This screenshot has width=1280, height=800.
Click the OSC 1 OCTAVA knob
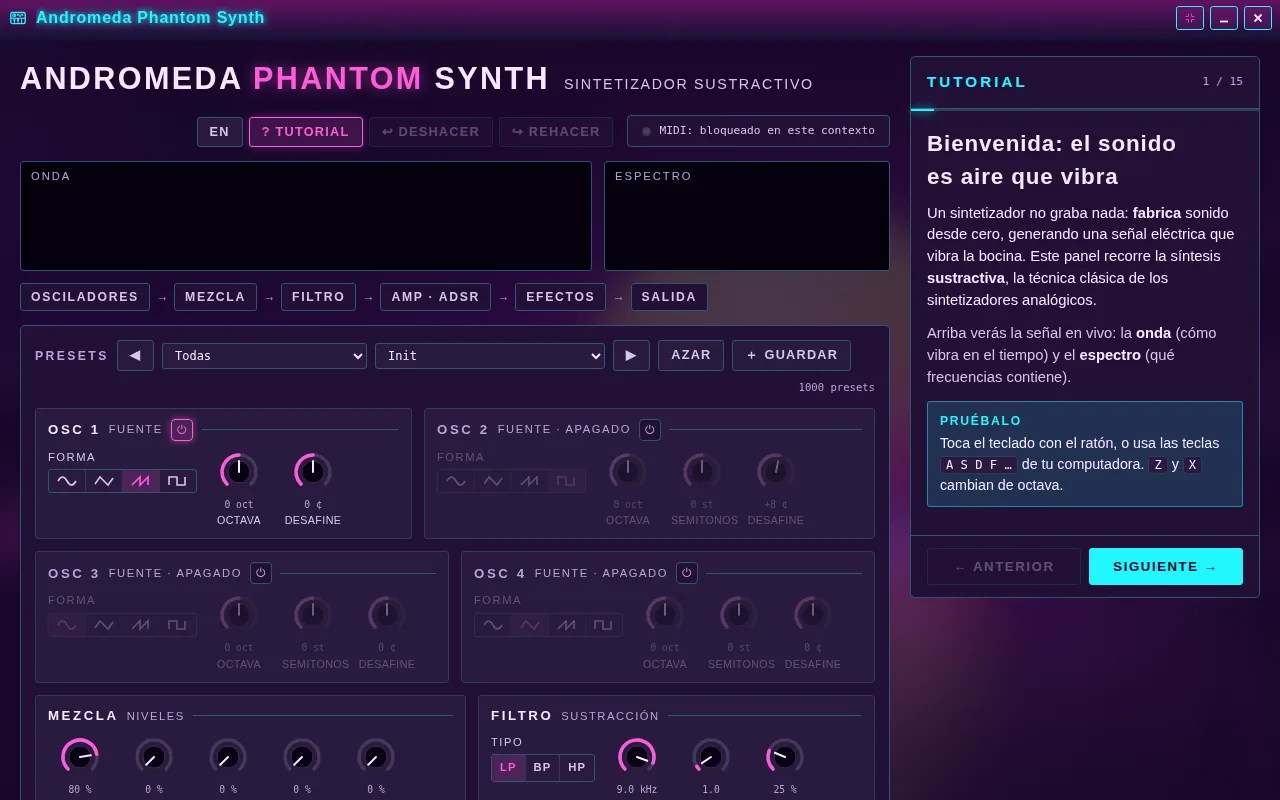coord(239,471)
